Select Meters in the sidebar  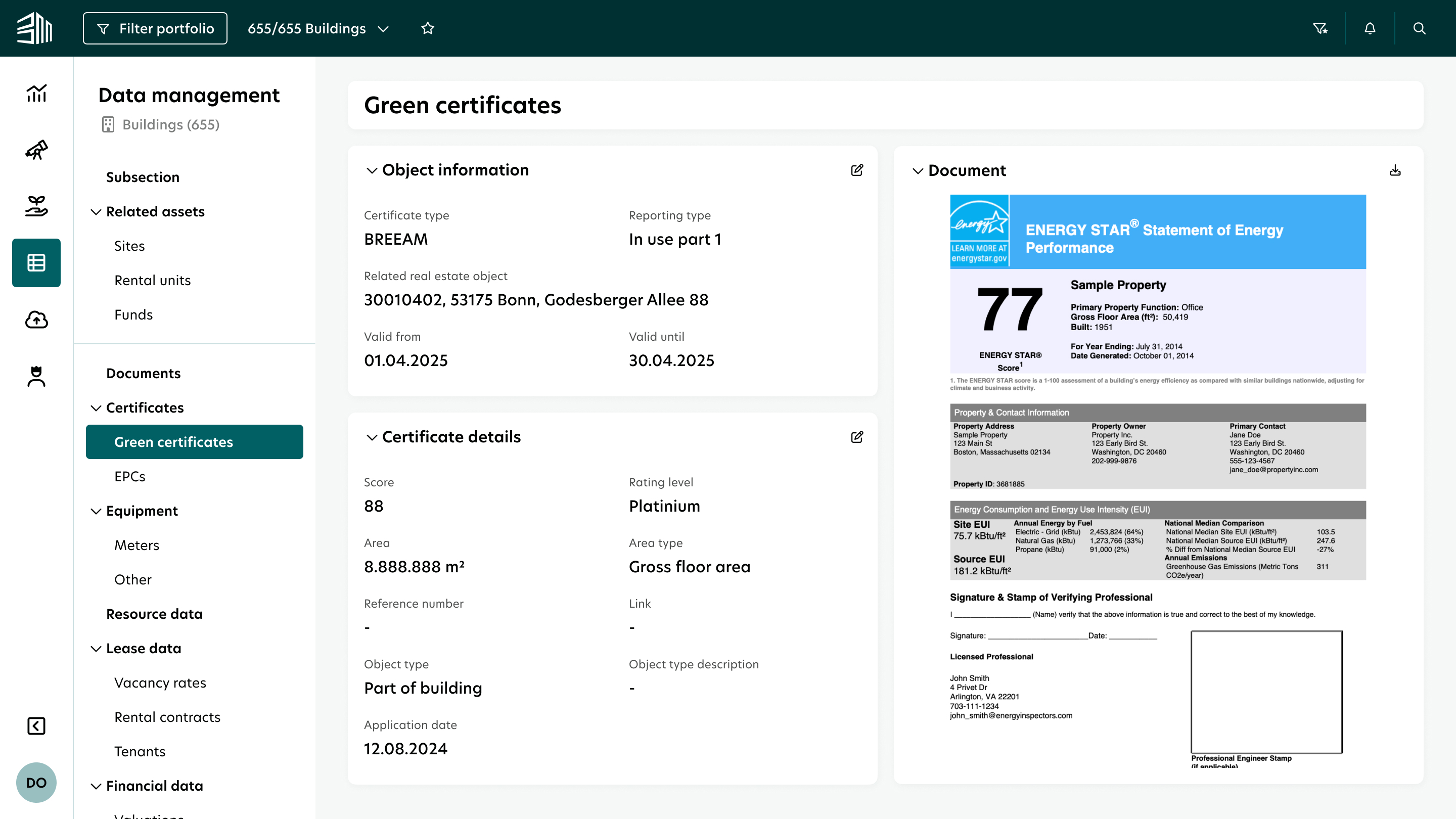pos(137,545)
